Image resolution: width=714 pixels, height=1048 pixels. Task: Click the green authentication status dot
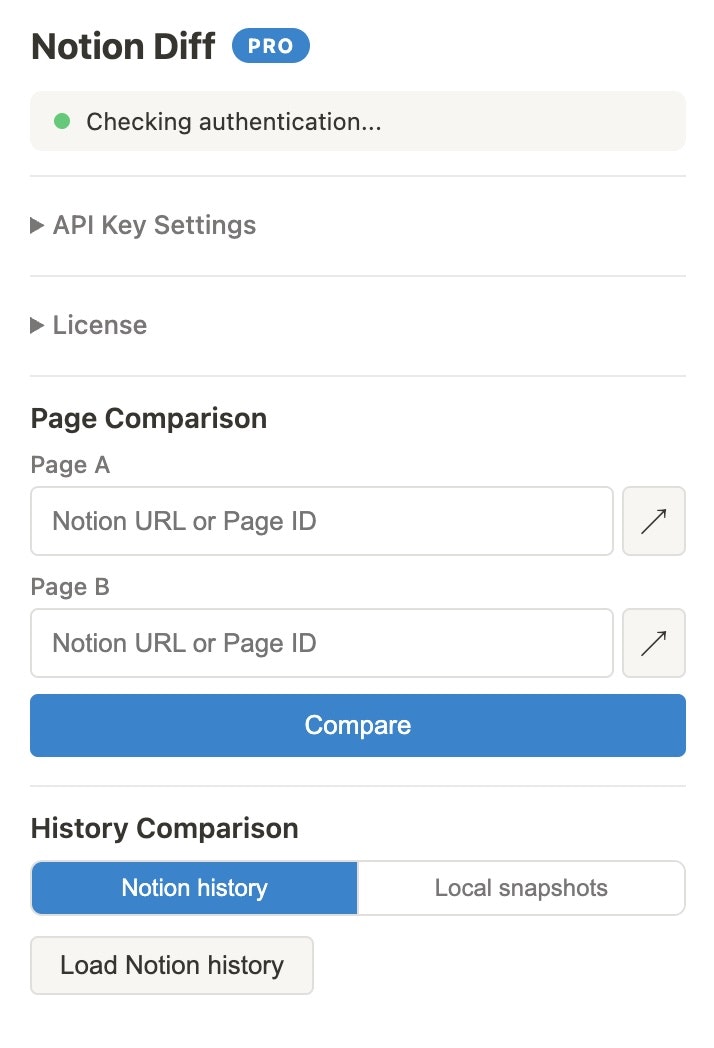coord(62,122)
